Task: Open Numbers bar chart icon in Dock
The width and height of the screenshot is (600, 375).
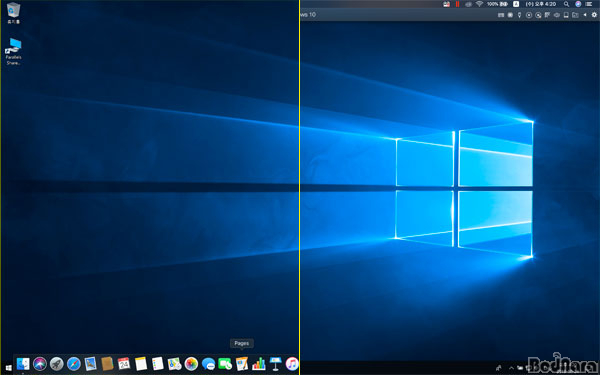Action: (259, 364)
